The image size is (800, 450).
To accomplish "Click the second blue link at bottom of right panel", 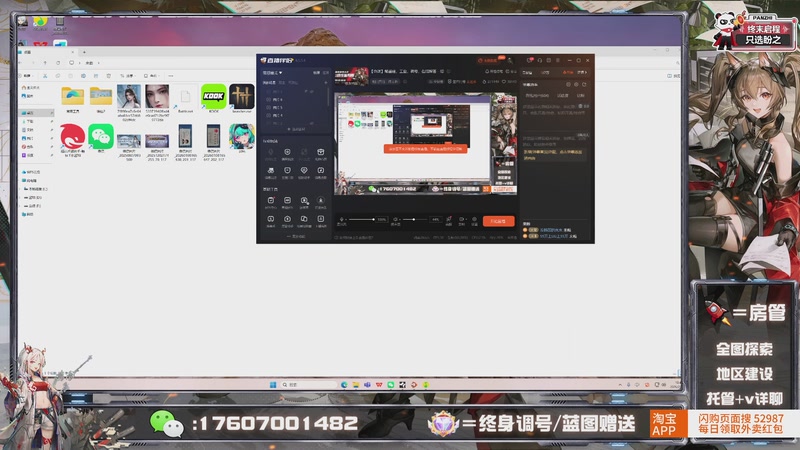I will point(554,236).
